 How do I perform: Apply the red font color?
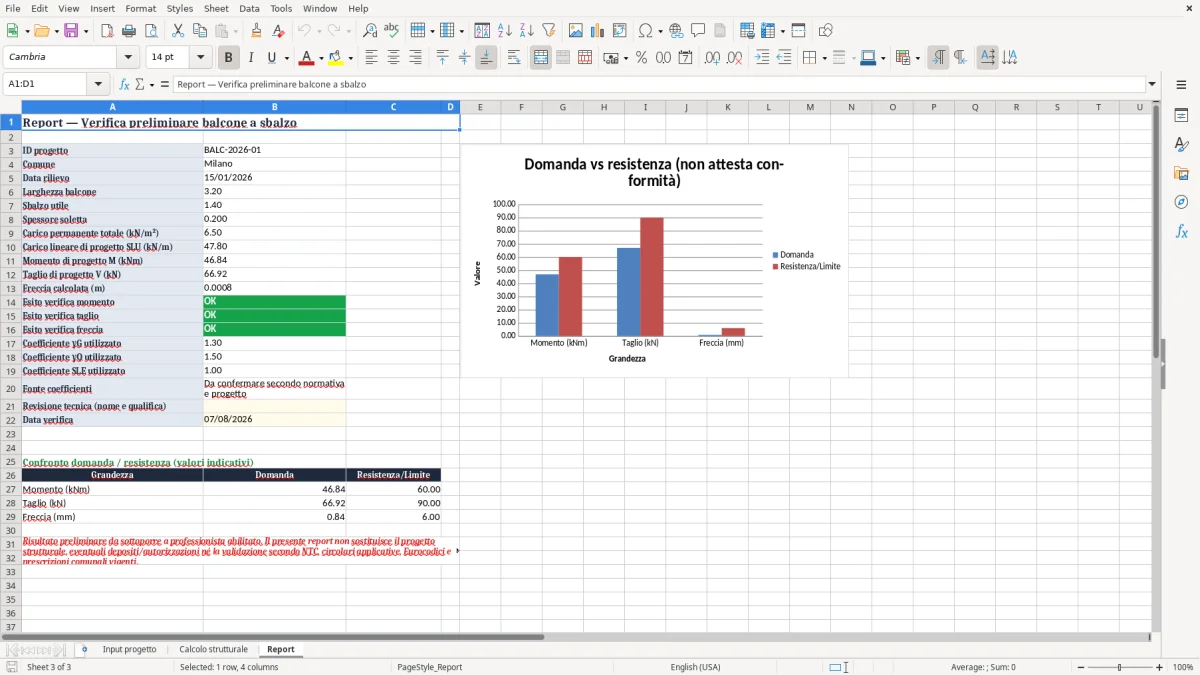[x=307, y=58]
